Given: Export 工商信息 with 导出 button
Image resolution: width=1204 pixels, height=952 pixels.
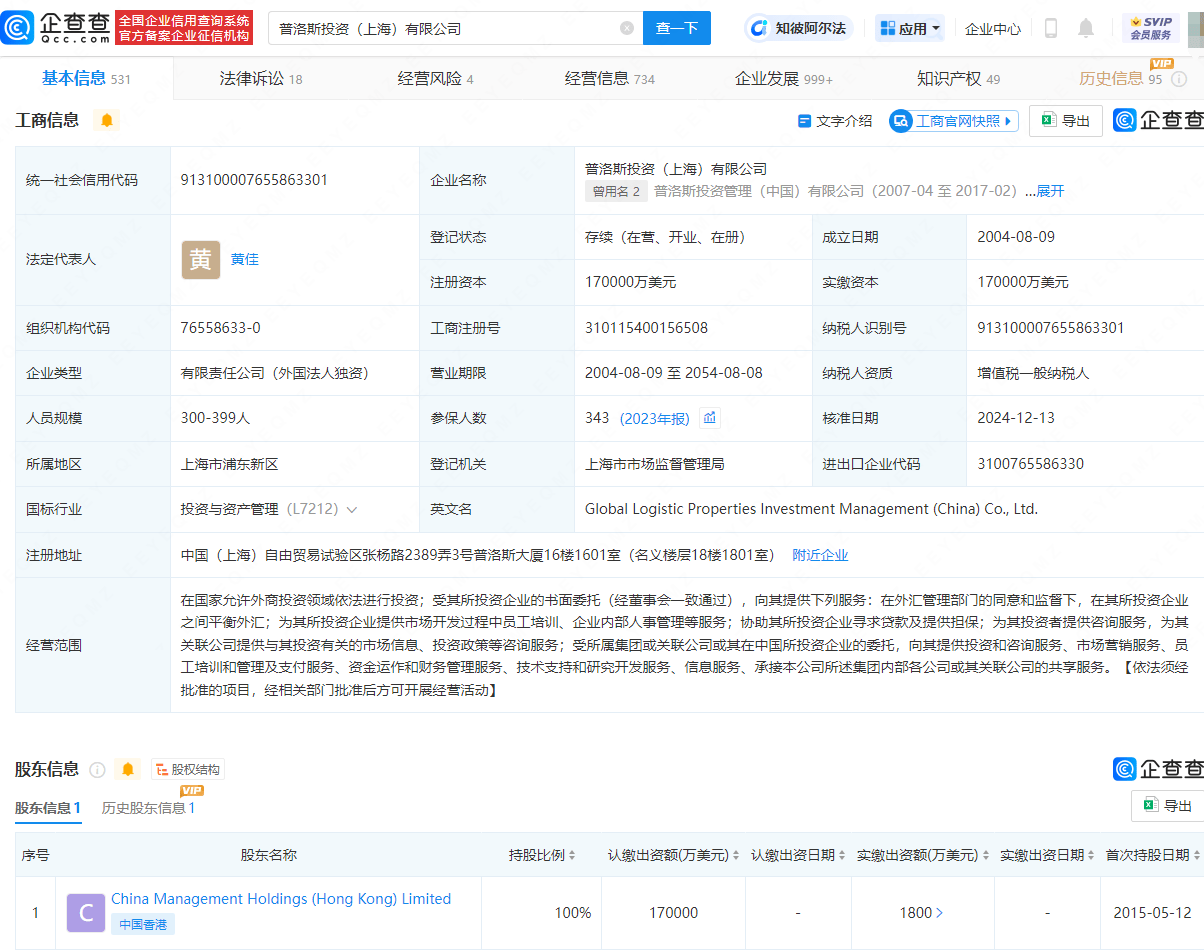Looking at the screenshot, I should (1066, 121).
